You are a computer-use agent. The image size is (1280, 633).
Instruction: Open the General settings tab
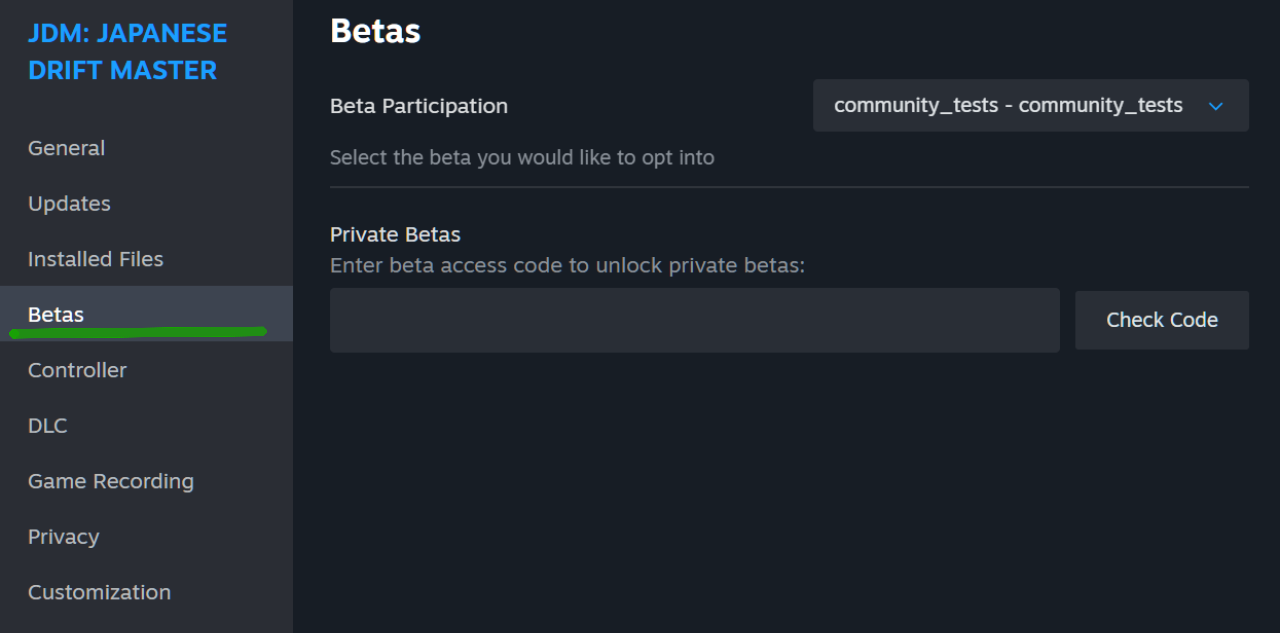coord(66,148)
